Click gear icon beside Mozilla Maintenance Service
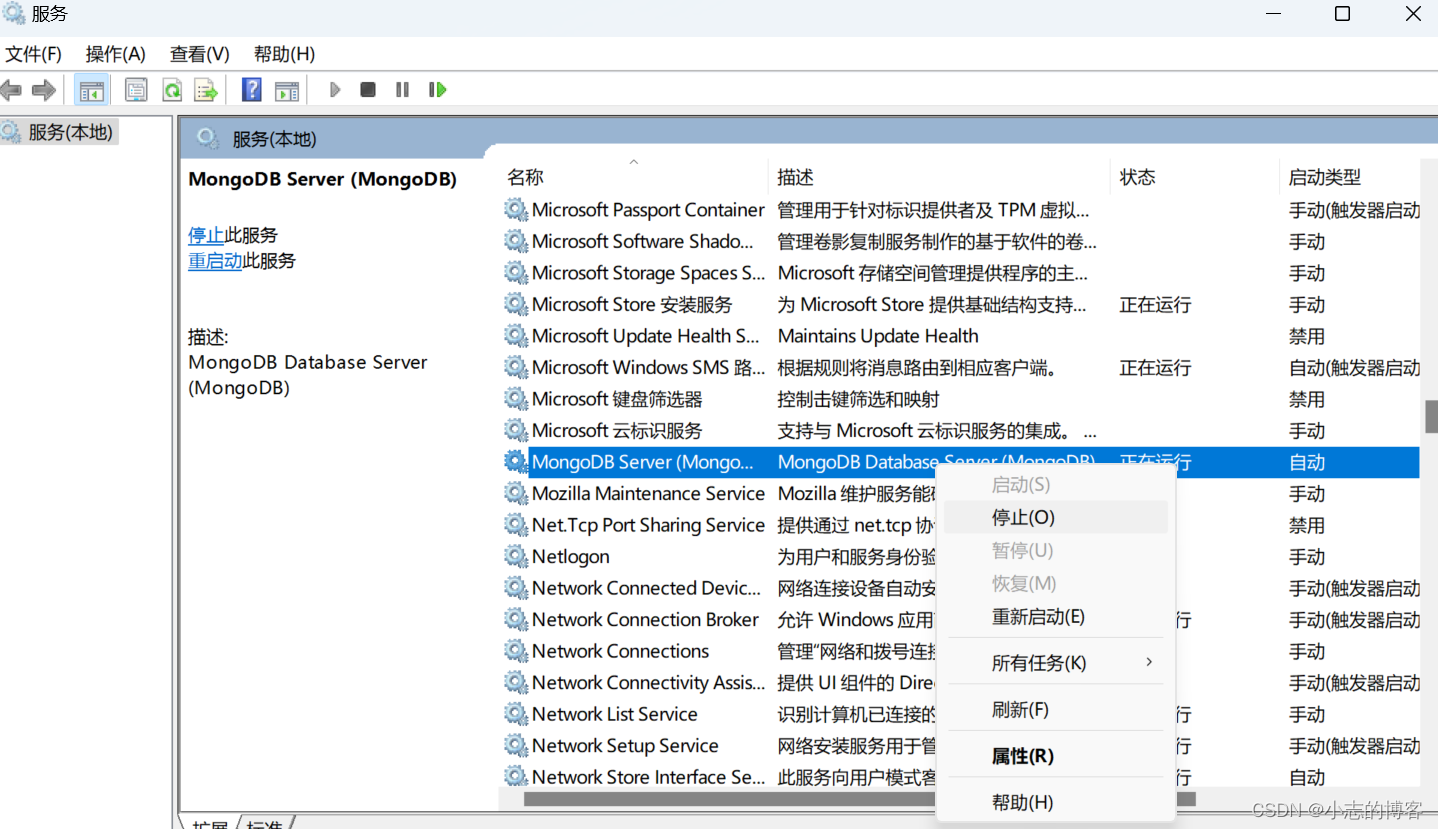This screenshot has height=829, width=1438. 516,493
